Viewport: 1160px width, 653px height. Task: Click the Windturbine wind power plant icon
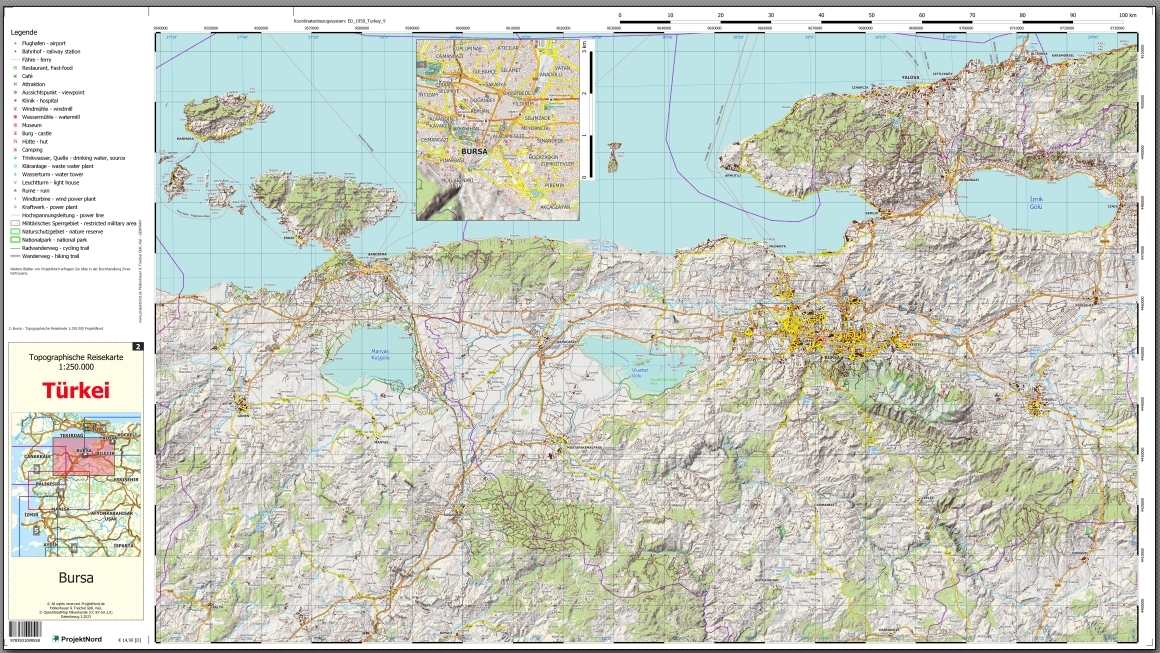click(x=14, y=198)
